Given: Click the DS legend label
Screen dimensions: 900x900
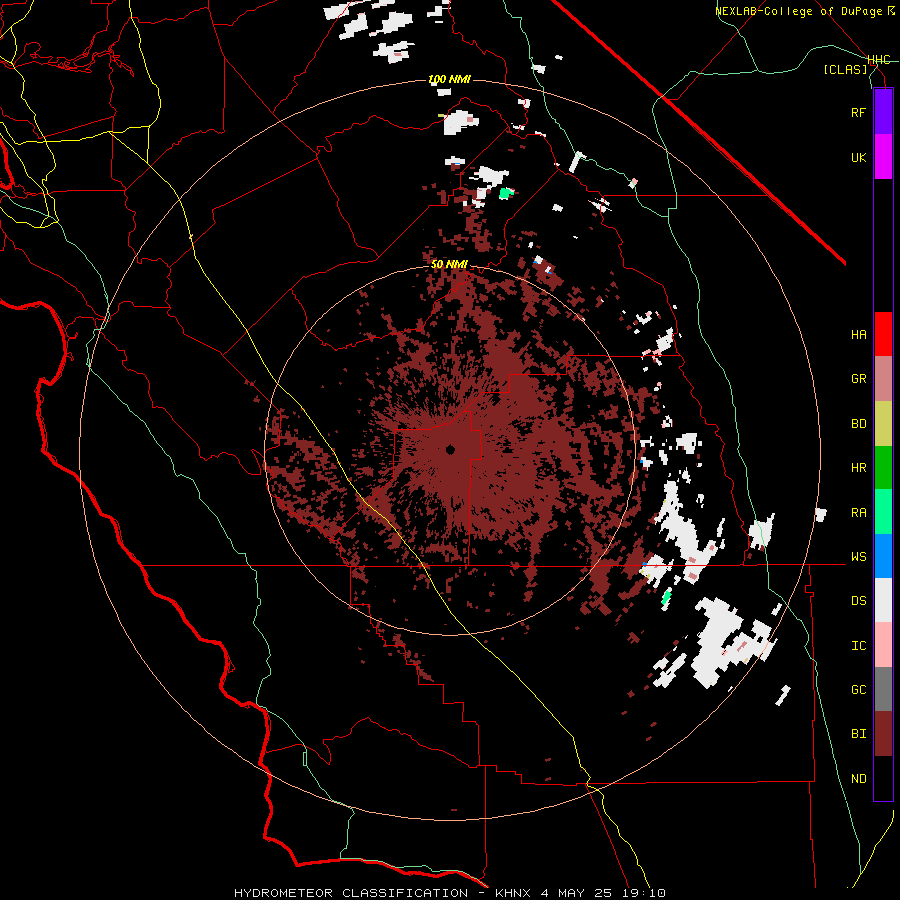Looking at the screenshot, I should click(858, 601).
